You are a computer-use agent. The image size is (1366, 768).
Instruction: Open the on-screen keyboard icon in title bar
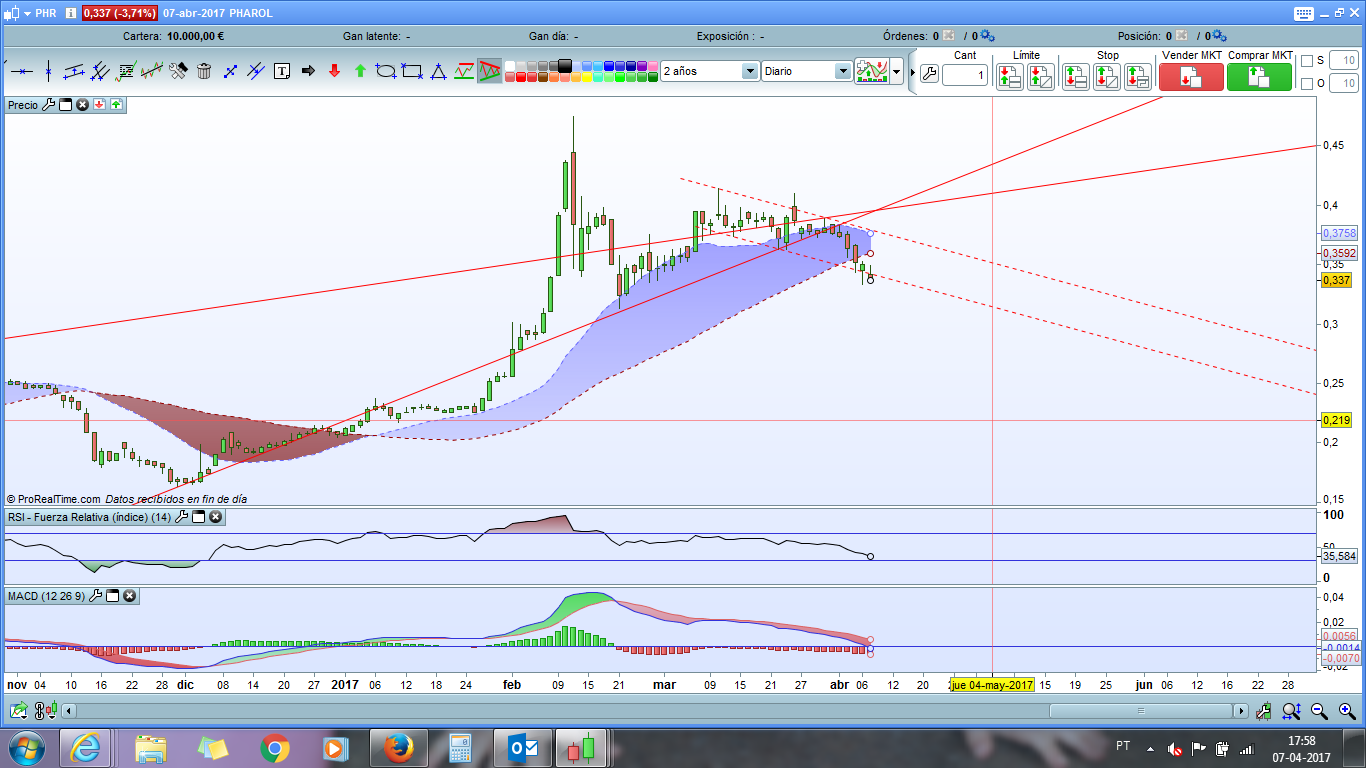point(1304,13)
